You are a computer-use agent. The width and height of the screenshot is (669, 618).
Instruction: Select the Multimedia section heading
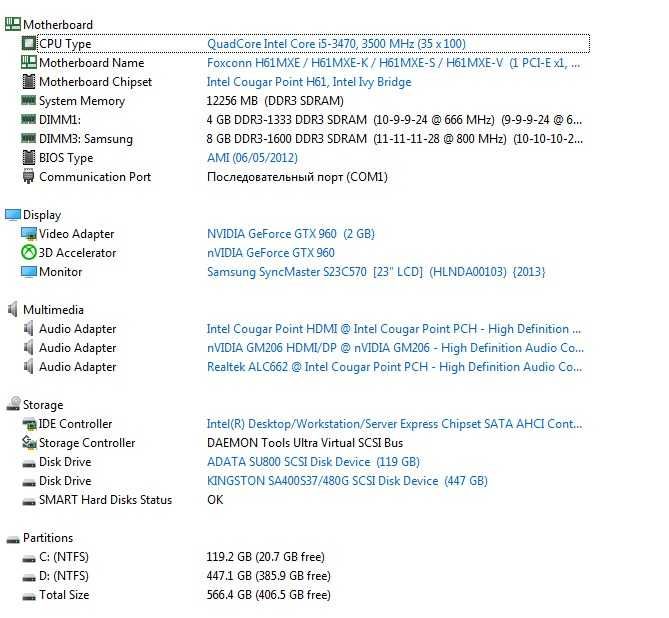point(53,310)
